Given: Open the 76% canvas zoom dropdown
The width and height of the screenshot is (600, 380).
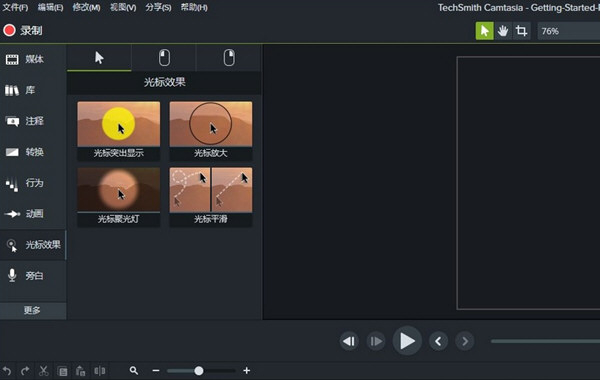Looking at the screenshot, I should point(569,31).
